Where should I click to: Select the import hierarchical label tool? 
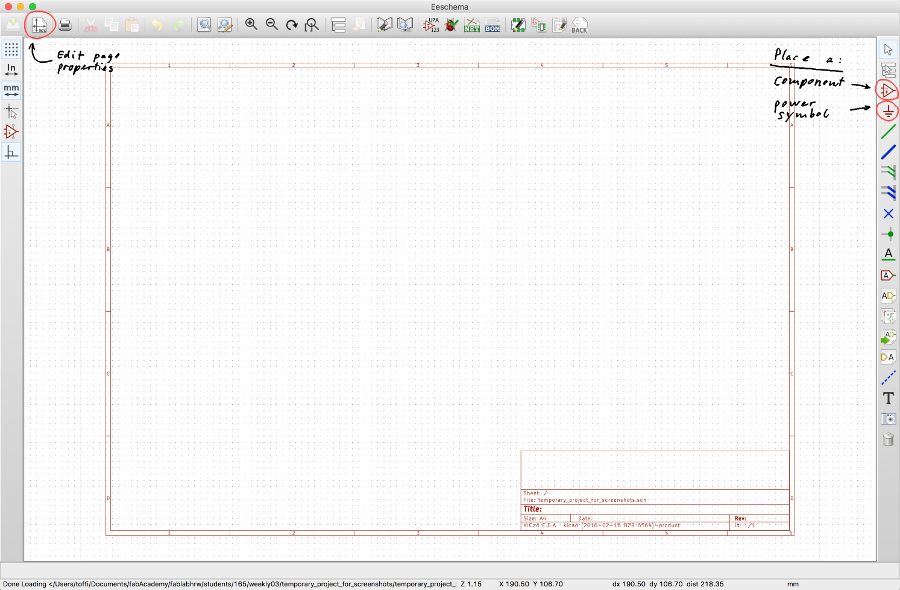(888, 337)
